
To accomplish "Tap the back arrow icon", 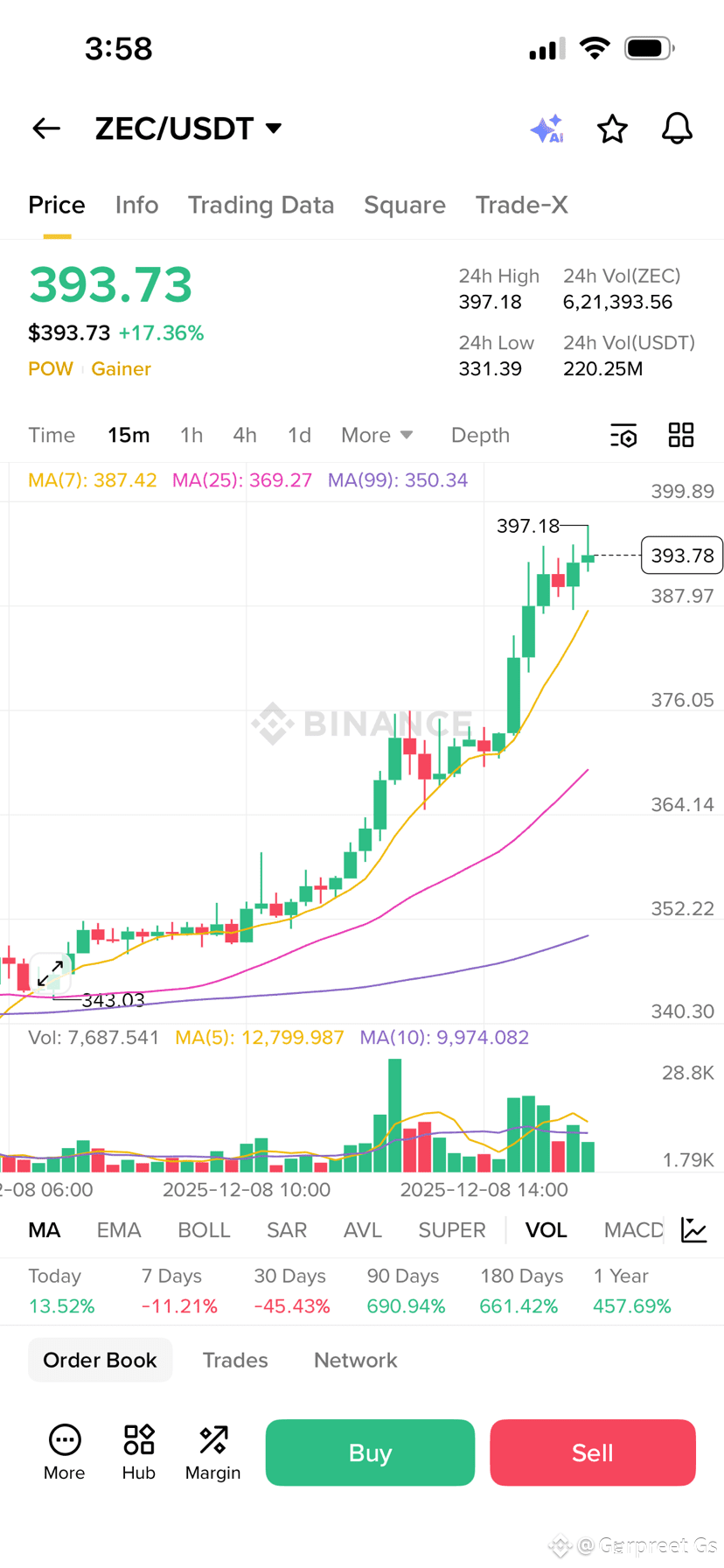I will [x=46, y=129].
